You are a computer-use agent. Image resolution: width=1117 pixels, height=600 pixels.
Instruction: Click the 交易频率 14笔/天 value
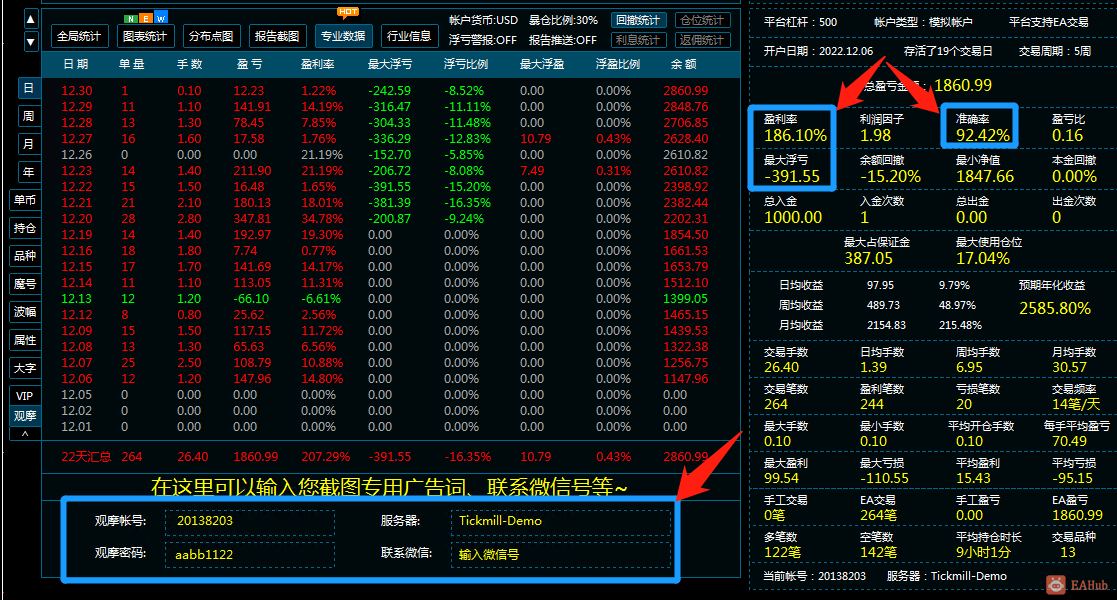1076,404
